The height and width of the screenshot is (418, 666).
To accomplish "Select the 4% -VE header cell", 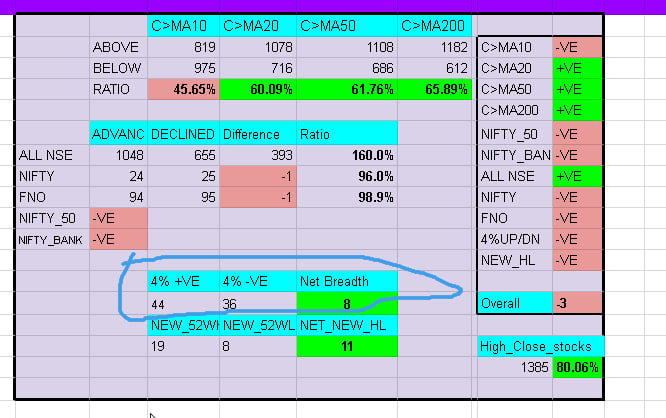I will point(258,281).
